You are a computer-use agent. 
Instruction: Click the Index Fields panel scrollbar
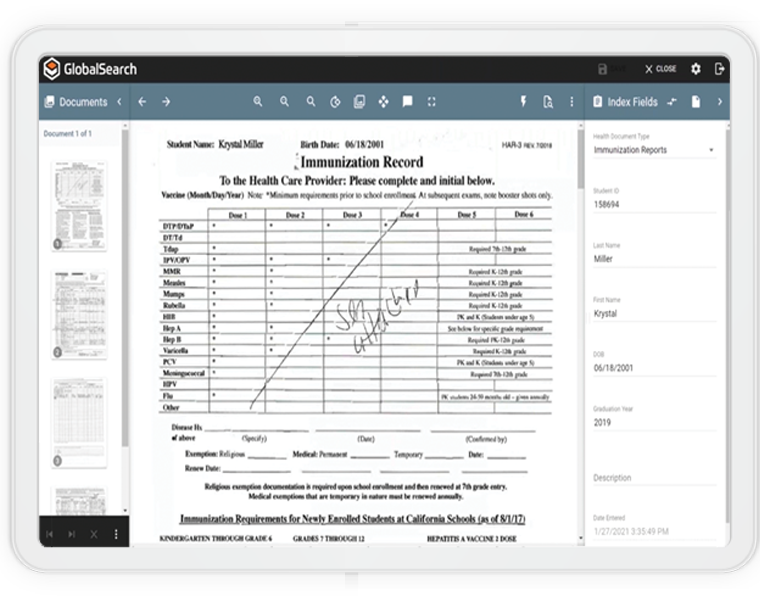[728, 325]
